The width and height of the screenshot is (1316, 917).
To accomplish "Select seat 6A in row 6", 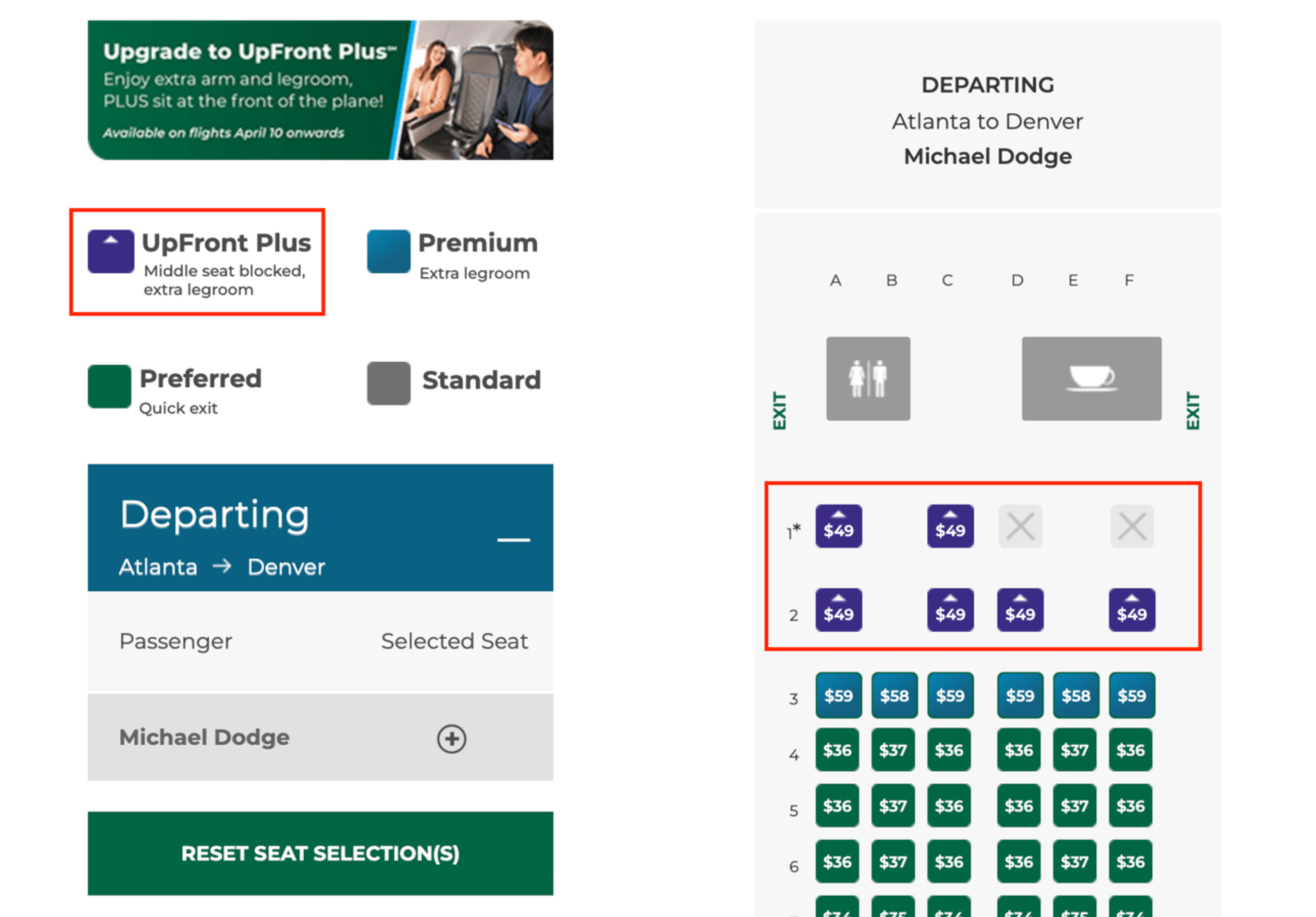I will [837, 861].
